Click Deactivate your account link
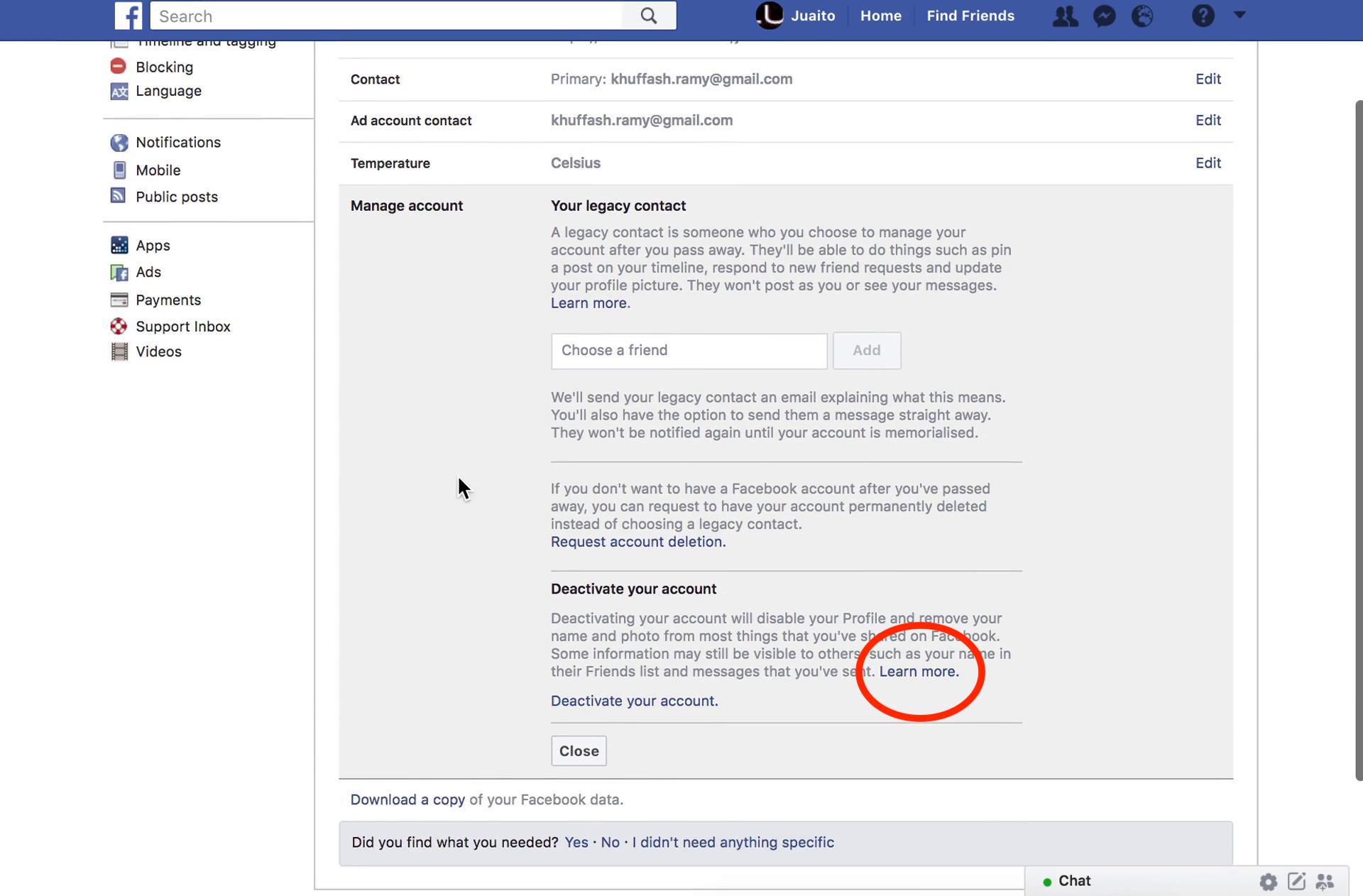 point(634,701)
